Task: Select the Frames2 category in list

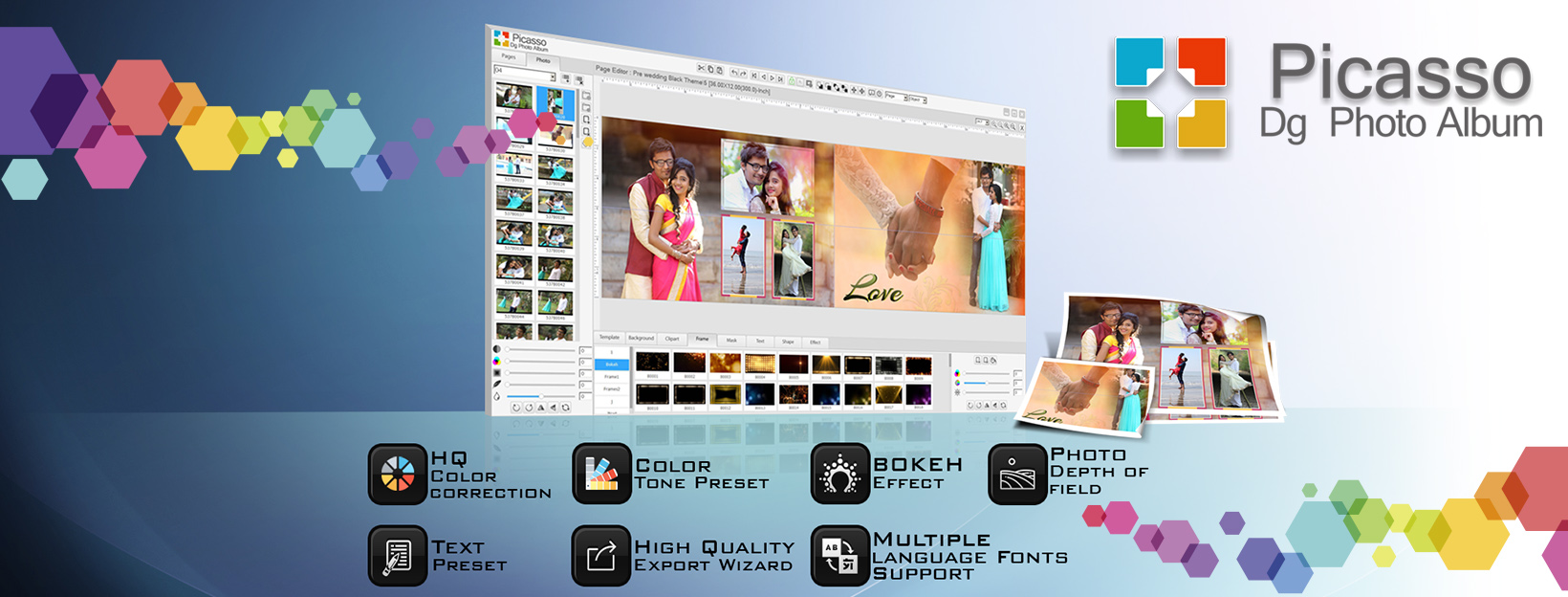Action: tap(611, 389)
